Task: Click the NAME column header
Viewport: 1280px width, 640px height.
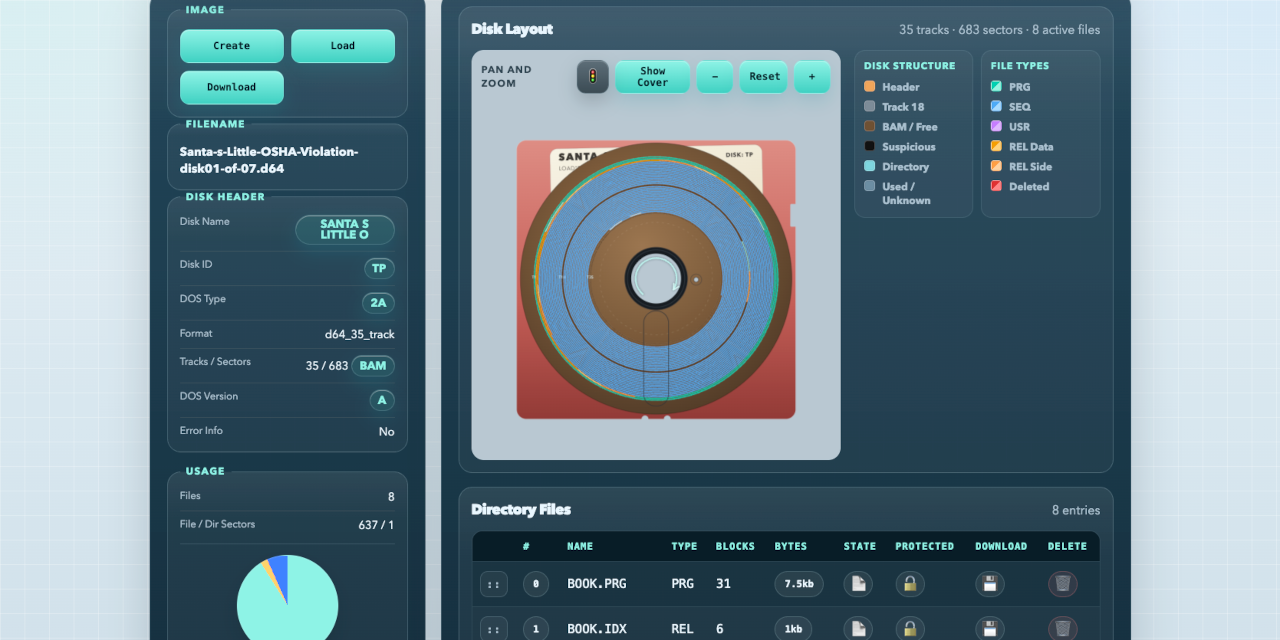Action: coord(580,547)
